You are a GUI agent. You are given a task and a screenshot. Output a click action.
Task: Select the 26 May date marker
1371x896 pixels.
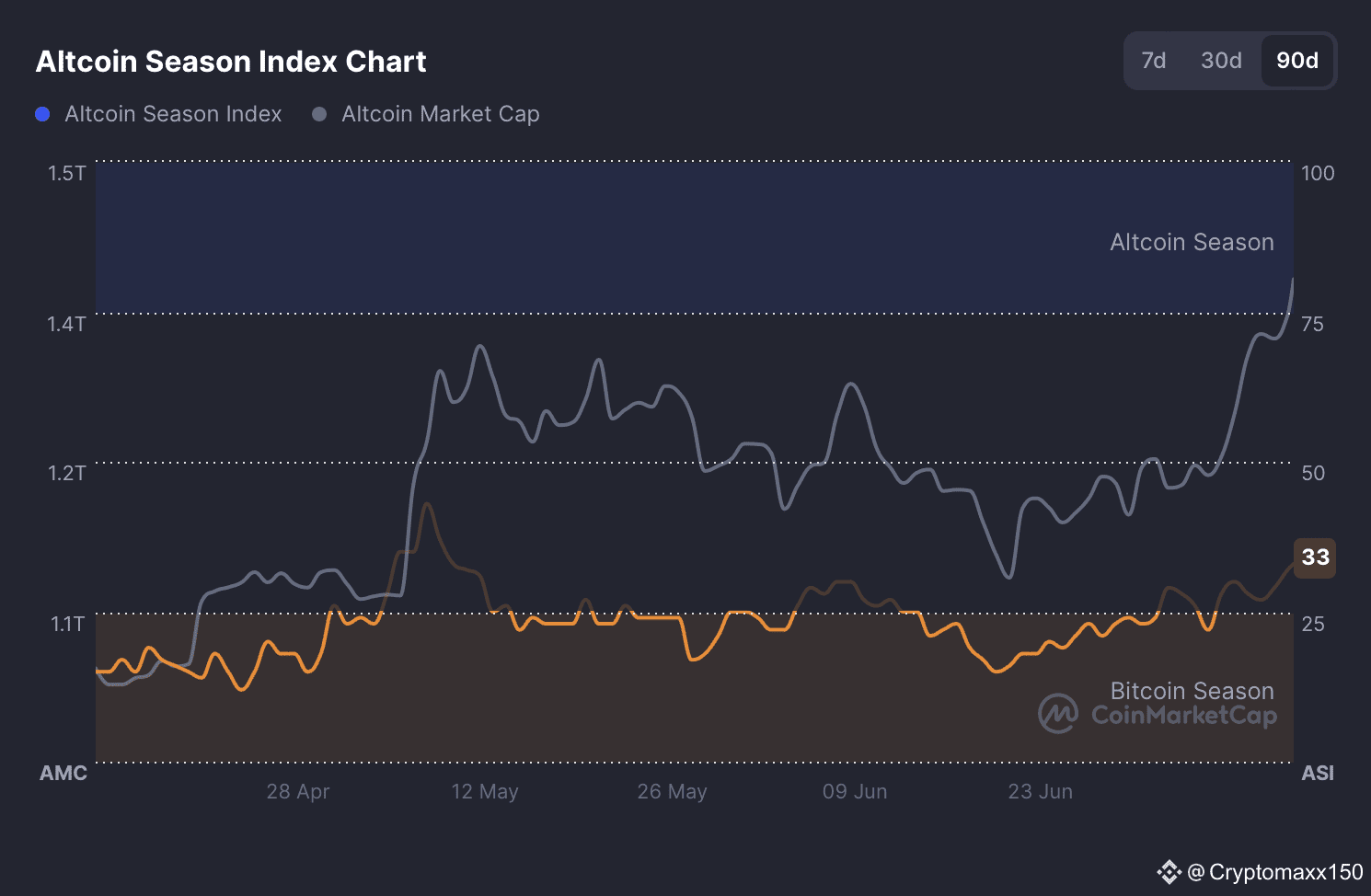tap(672, 791)
